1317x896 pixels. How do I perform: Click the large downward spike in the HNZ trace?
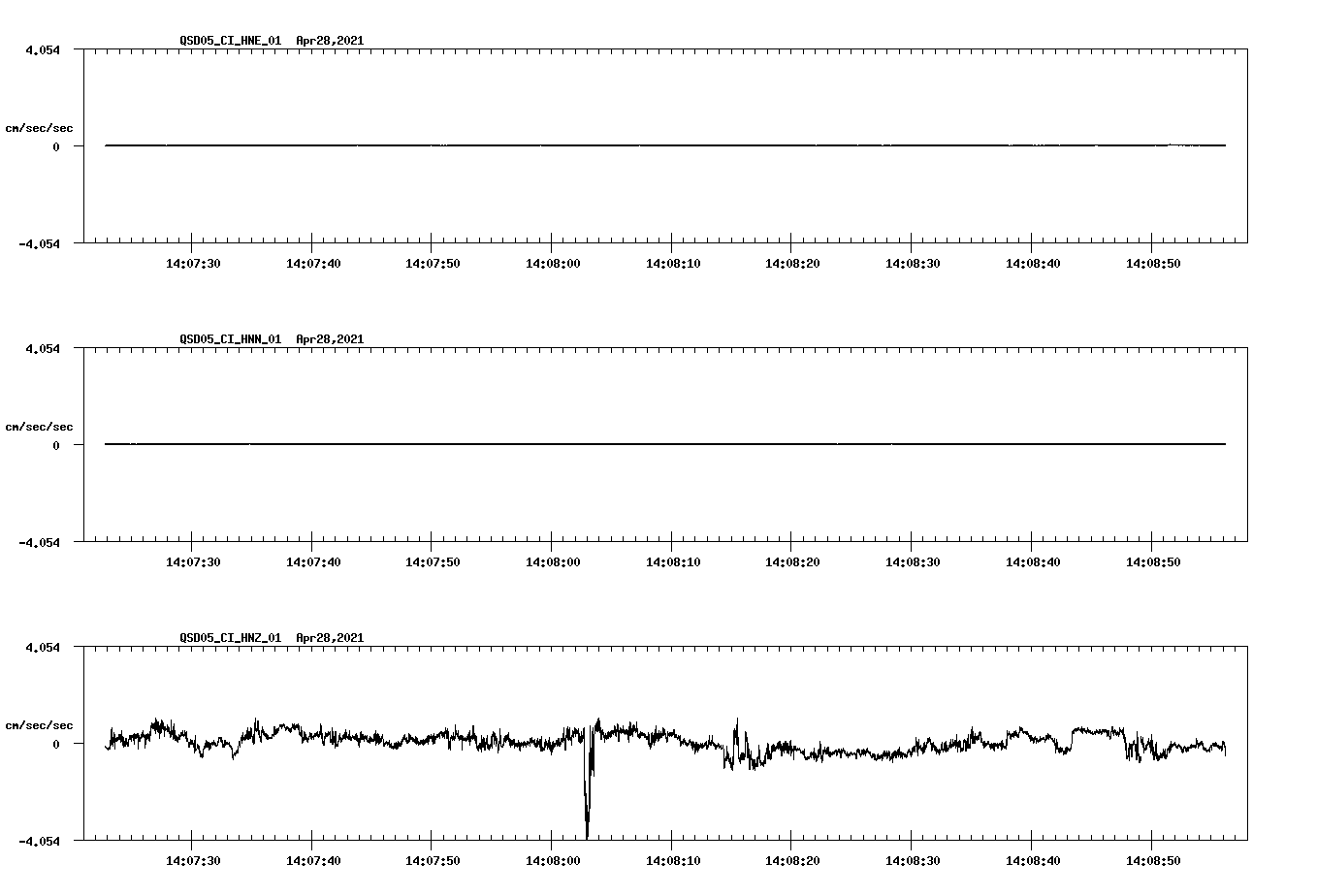[588, 795]
